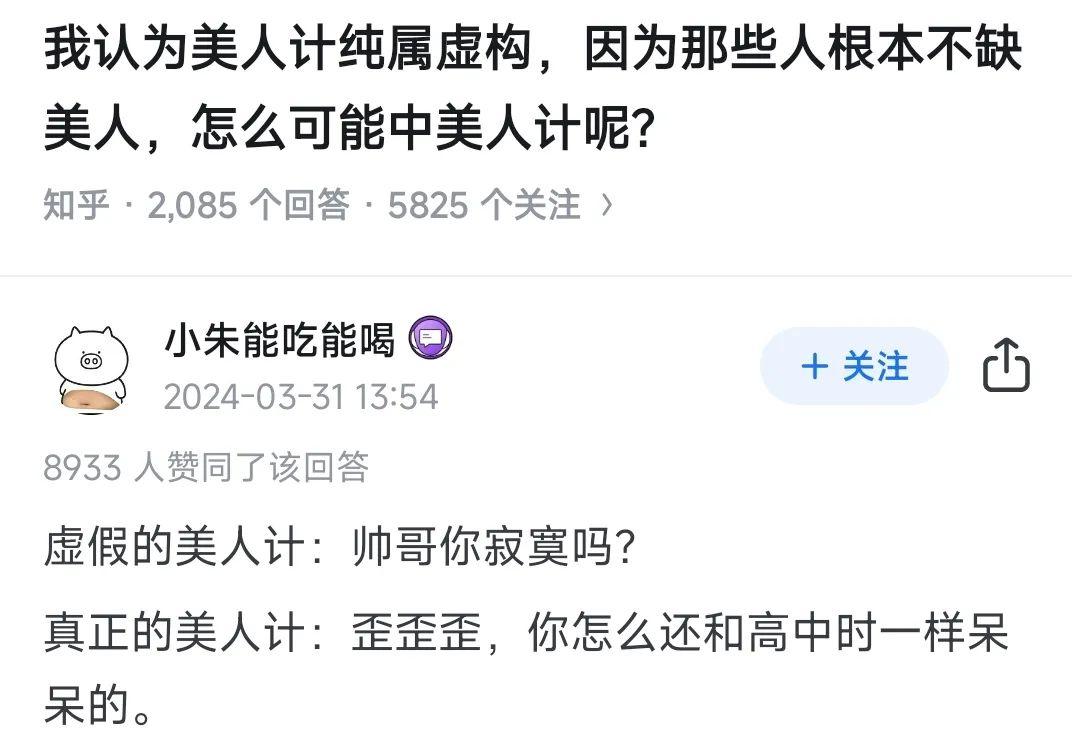1072x746 pixels.
Task: Click the 知乎 source label
Action: point(76,205)
